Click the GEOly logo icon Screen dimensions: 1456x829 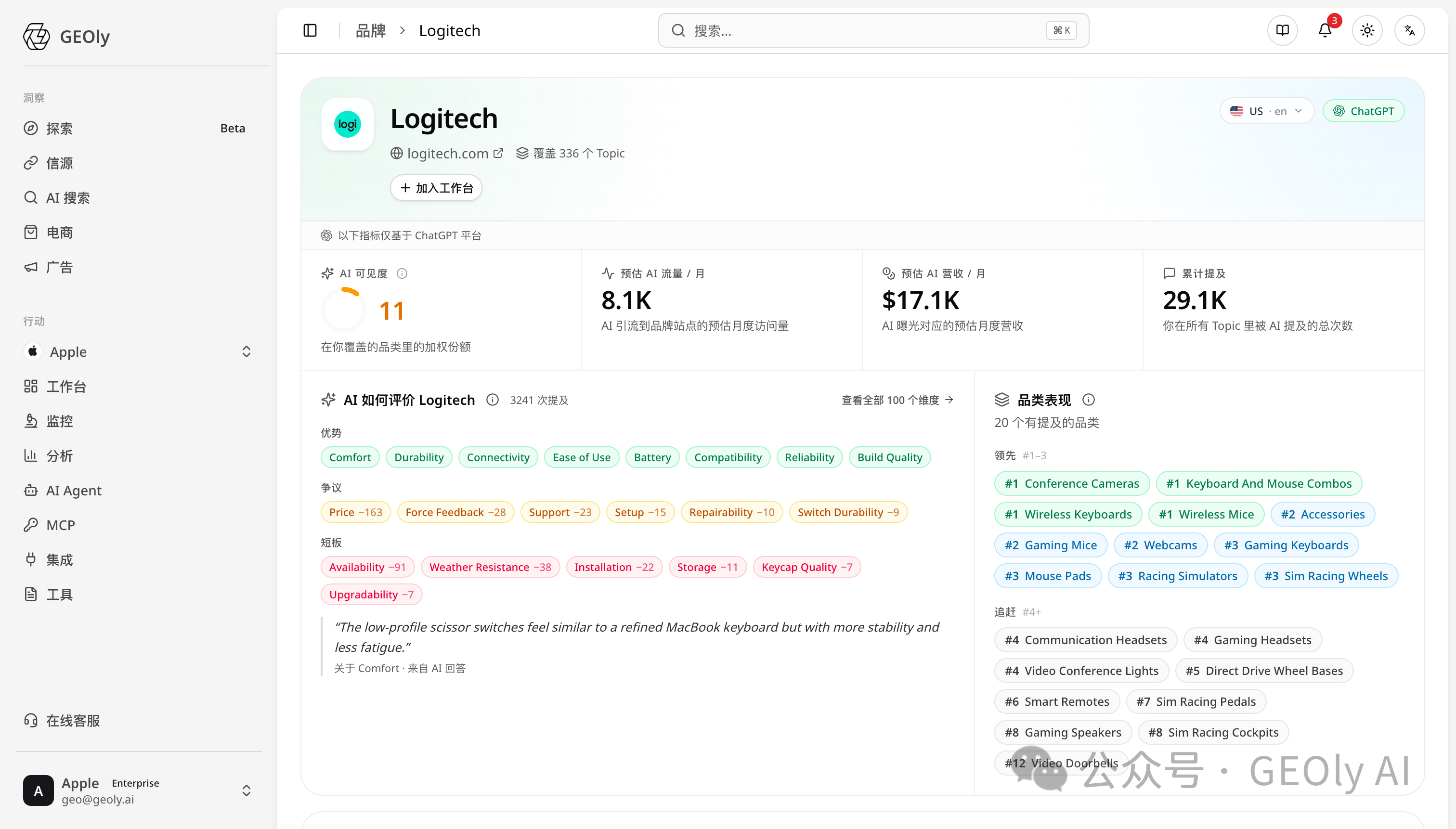tap(37, 37)
